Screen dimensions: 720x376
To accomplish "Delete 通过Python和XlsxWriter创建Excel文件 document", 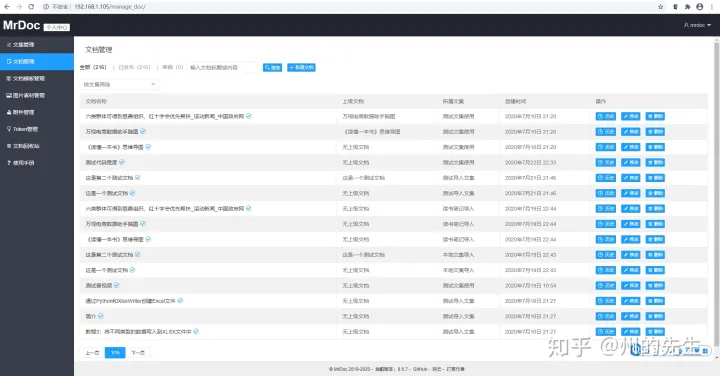I will pyautogui.click(x=655, y=301).
